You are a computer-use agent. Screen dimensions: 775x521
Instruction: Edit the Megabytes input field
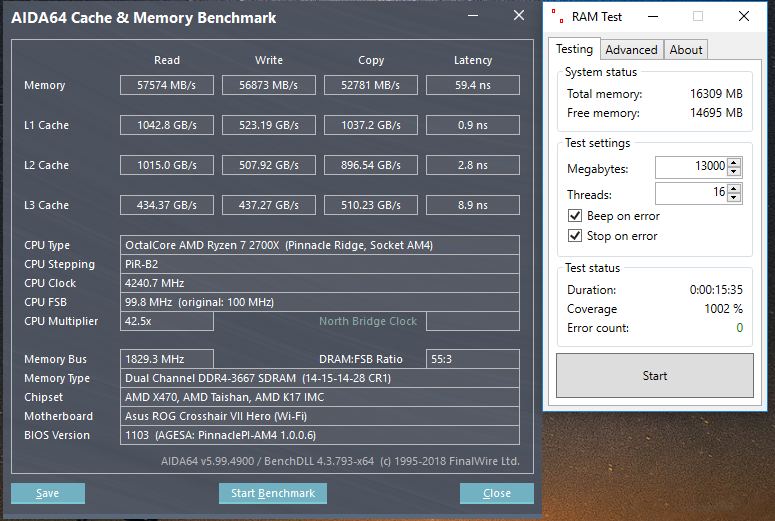(x=691, y=167)
